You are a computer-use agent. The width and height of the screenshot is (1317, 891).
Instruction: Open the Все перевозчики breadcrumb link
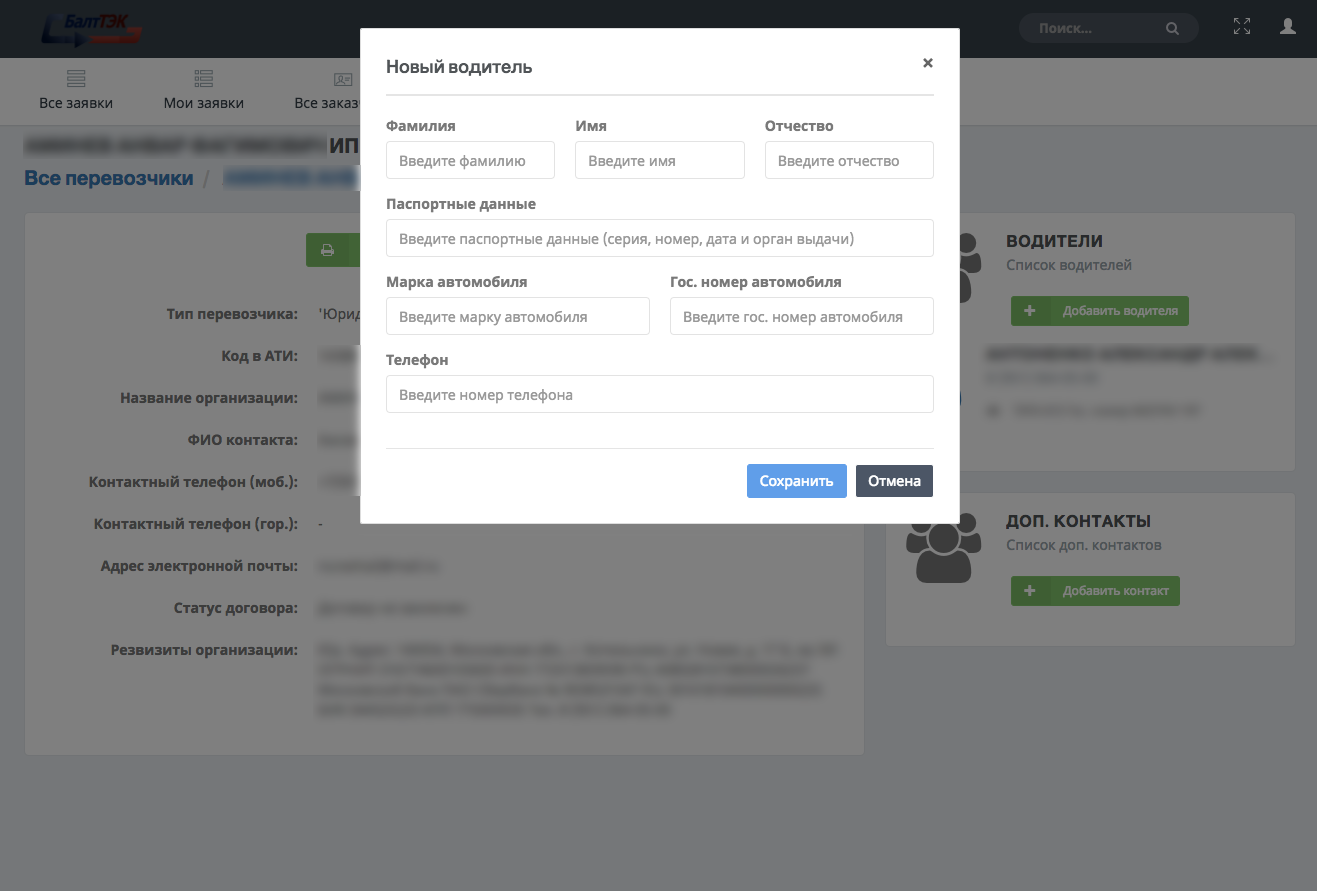coord(109,178)
